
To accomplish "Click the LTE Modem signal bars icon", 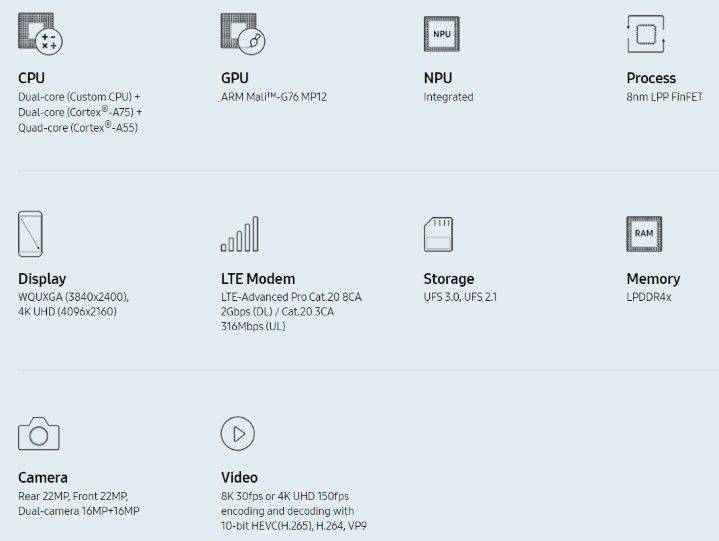I will coord(240,234).
